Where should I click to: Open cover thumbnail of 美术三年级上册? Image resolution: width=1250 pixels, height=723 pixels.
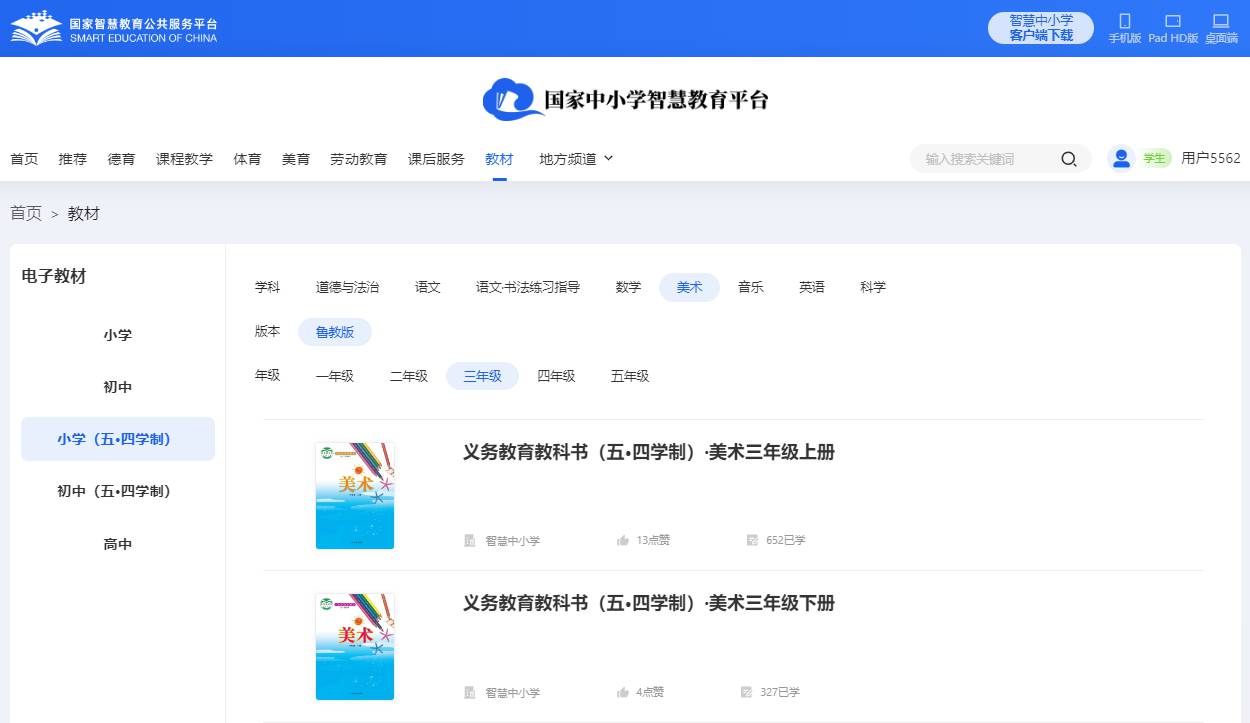tap(355, 496)
